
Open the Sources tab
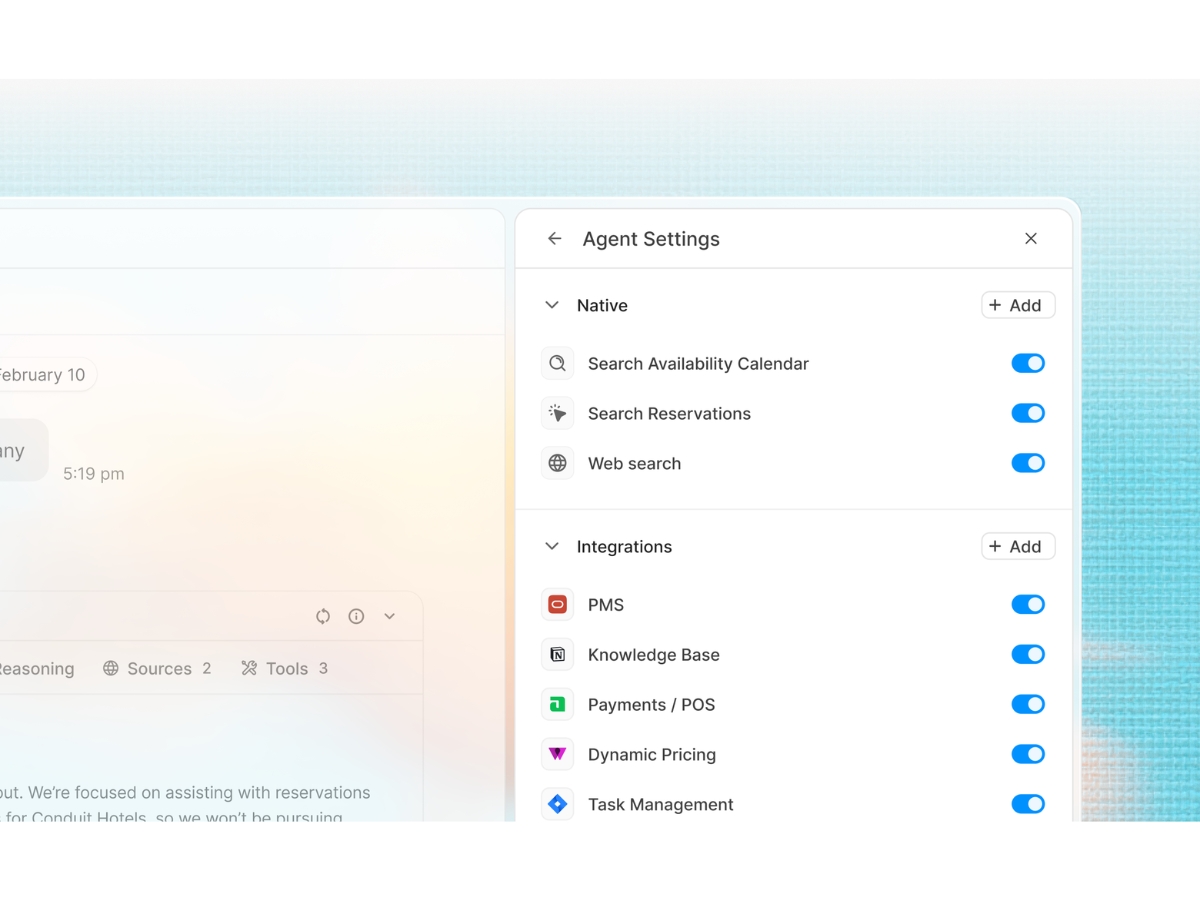[x=157, y=668]
